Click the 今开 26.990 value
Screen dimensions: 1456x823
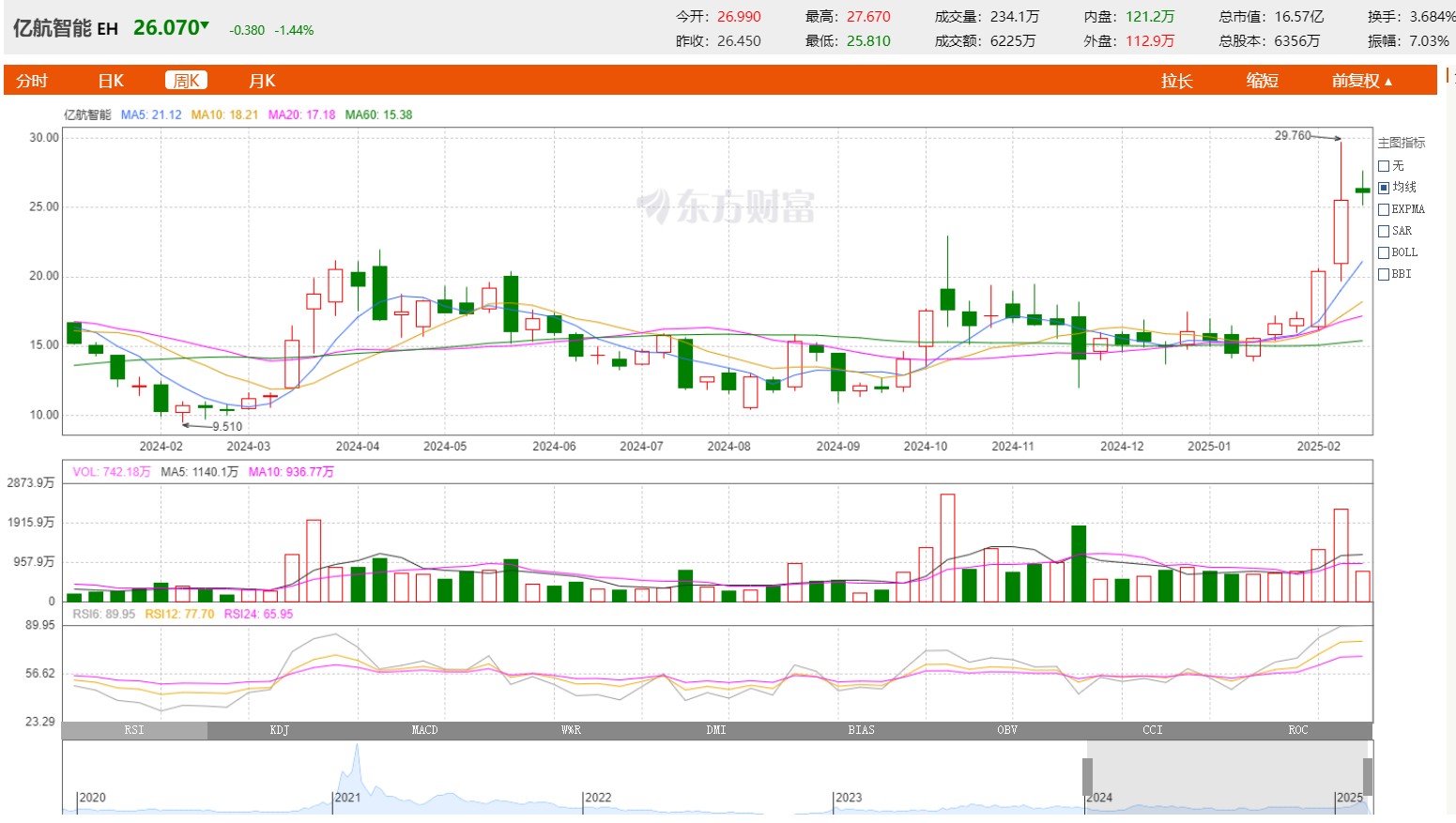[739, 17]
